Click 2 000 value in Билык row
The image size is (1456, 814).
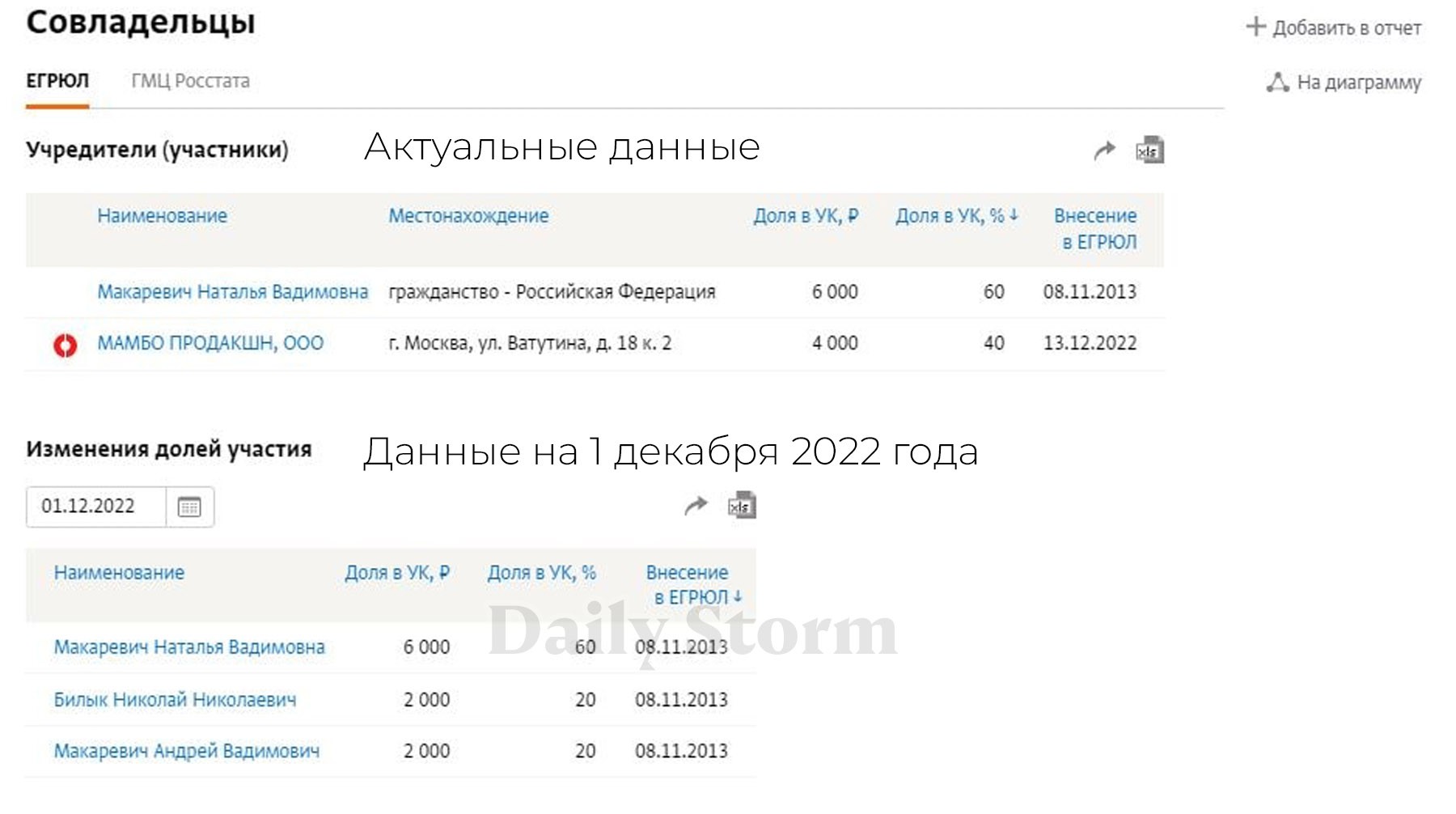coord(426,700)
